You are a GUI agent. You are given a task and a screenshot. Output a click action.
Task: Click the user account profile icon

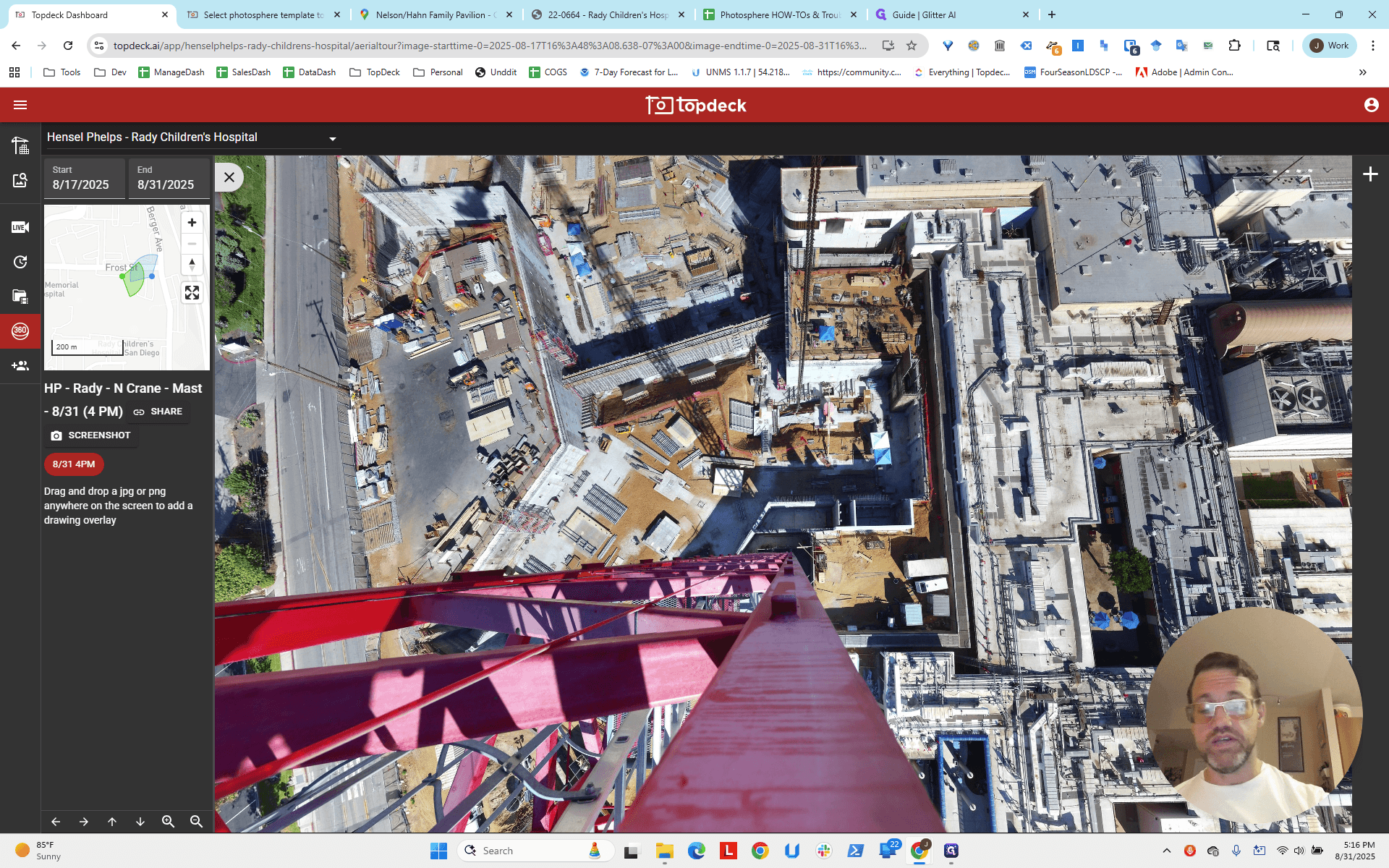click(x=1371, y=105)
